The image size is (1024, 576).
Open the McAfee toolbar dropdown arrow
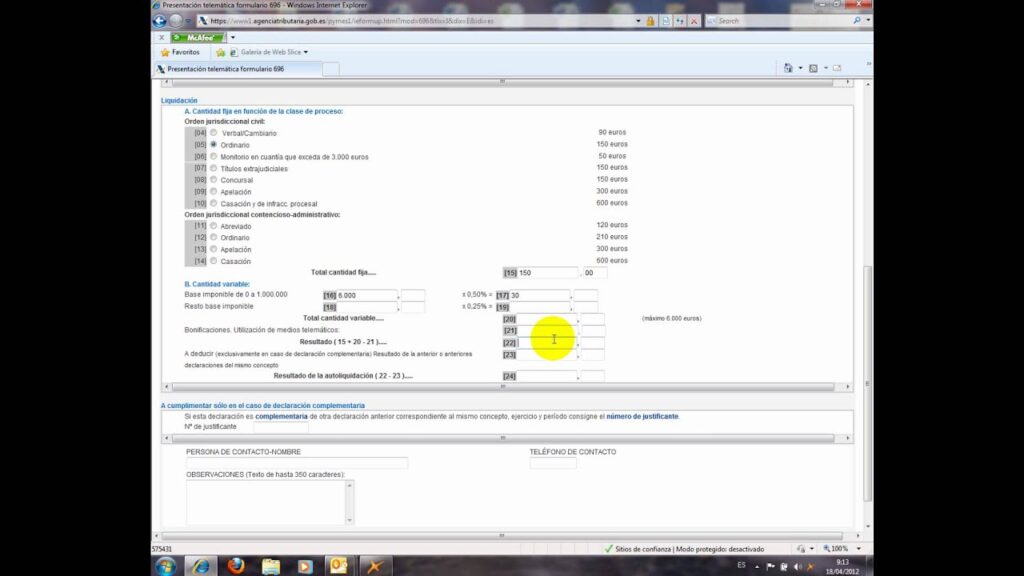232,38
